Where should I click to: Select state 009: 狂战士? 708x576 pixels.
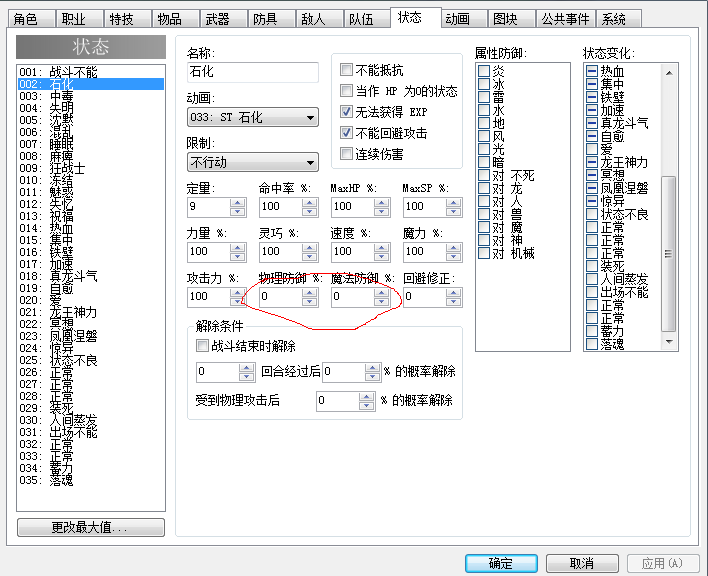[91, 168]
